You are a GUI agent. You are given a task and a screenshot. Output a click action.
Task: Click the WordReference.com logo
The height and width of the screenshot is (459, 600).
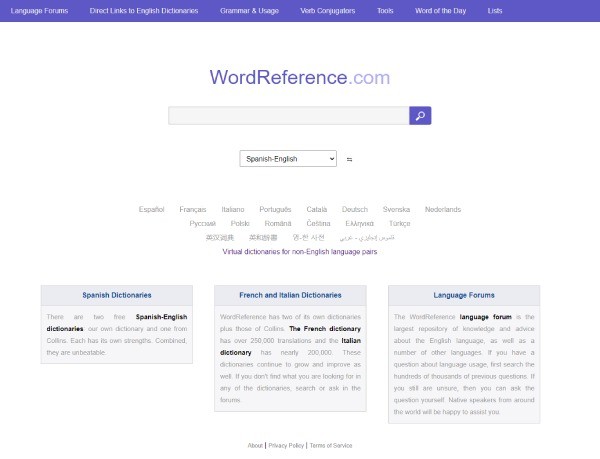(300, 78)
